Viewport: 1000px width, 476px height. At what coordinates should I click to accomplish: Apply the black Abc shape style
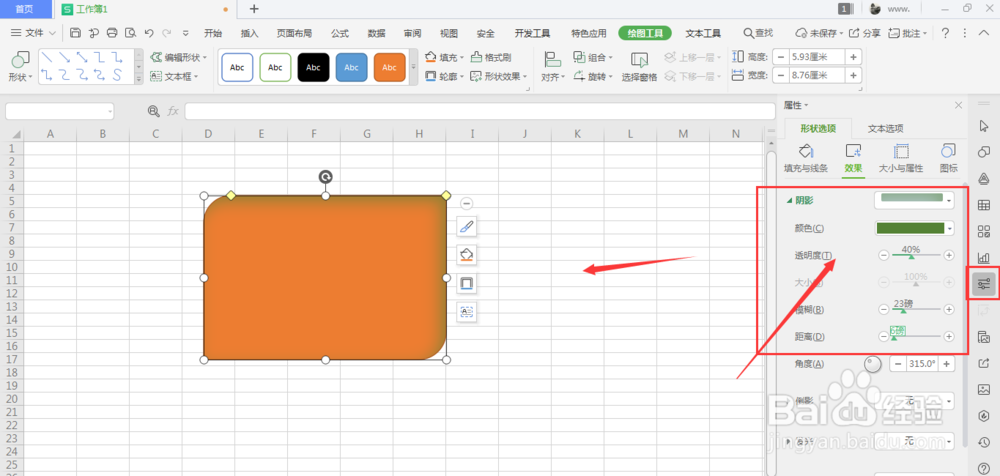tap(313, 67)
